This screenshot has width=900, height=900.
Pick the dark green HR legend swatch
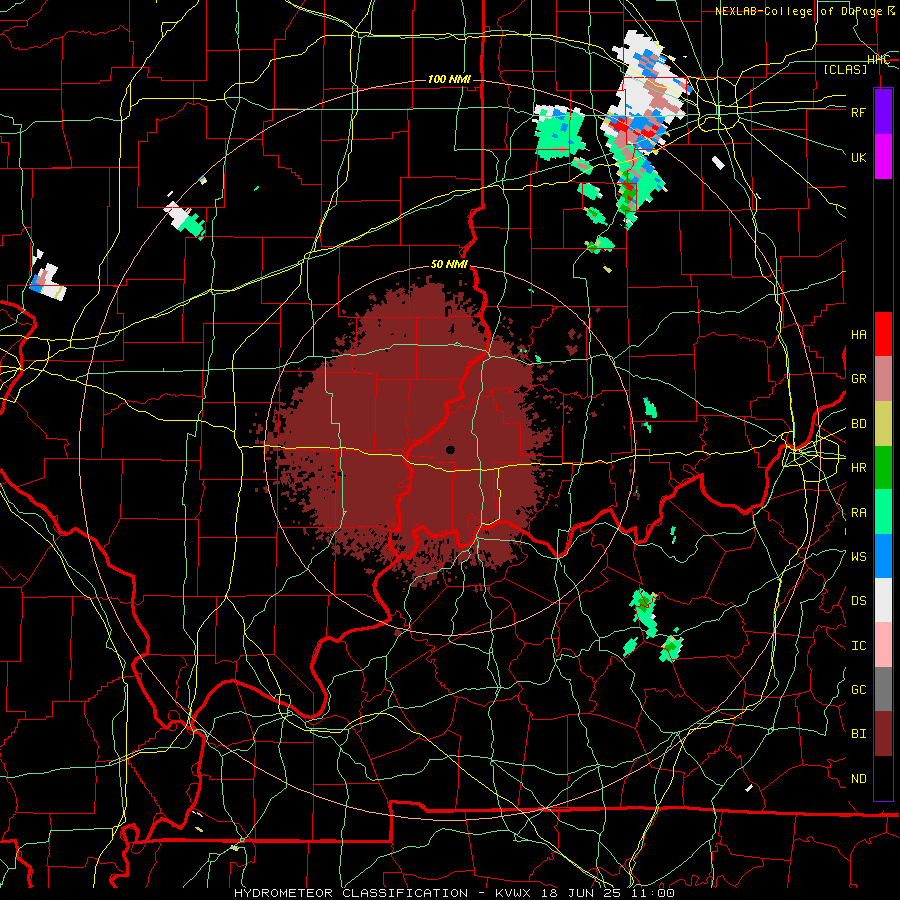[883, 468]
